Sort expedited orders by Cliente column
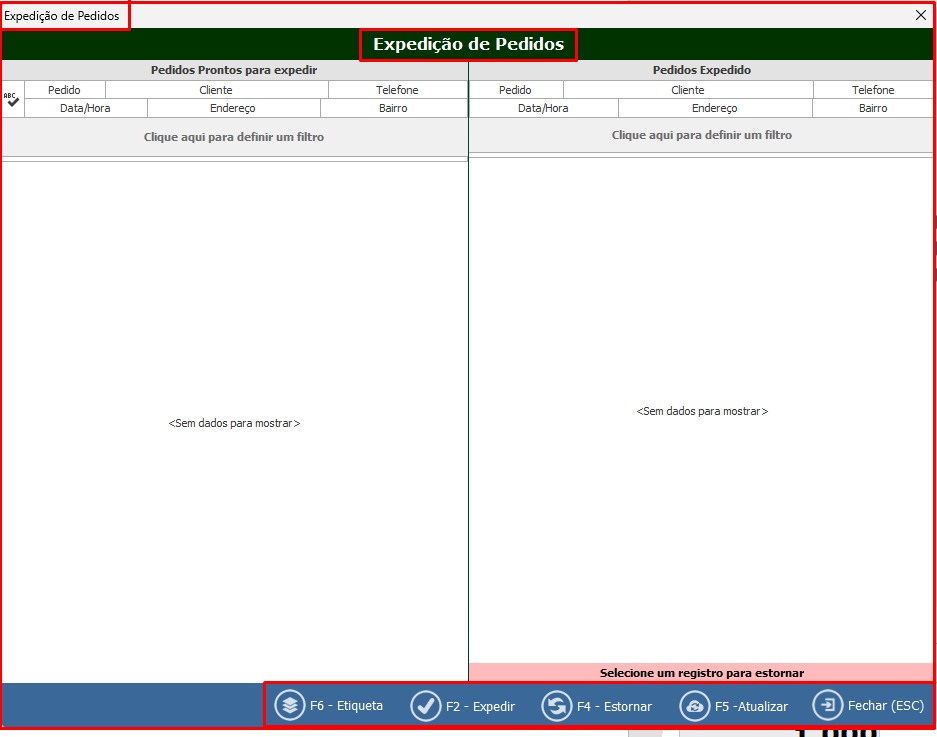This screenshot has height=737, width=937. click(x=688, y=90)
